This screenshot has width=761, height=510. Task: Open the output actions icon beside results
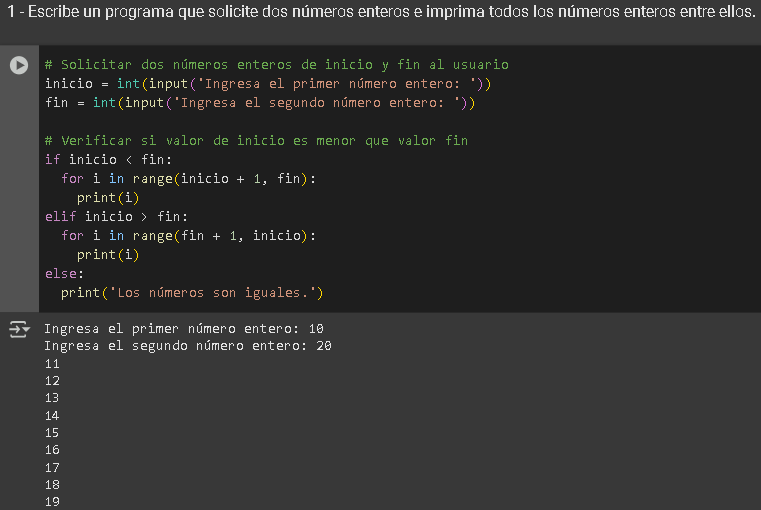(x=19, y=329)
